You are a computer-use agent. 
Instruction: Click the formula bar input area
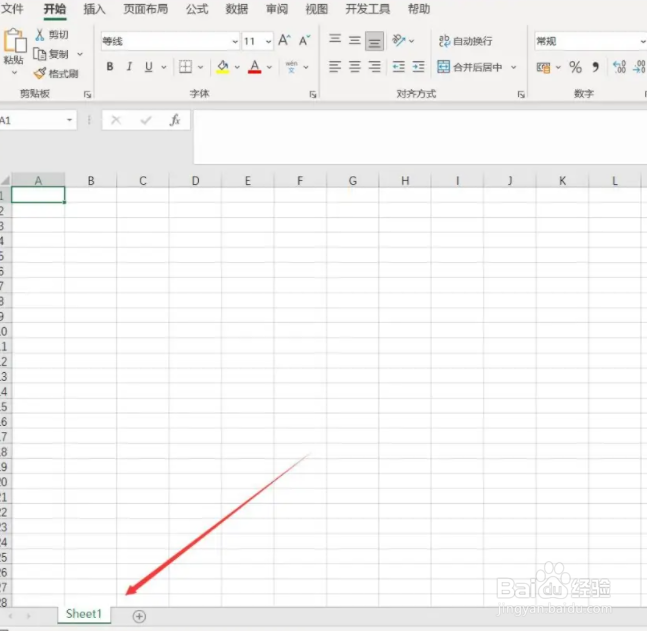pyautogui.click(x=420, y=137)
